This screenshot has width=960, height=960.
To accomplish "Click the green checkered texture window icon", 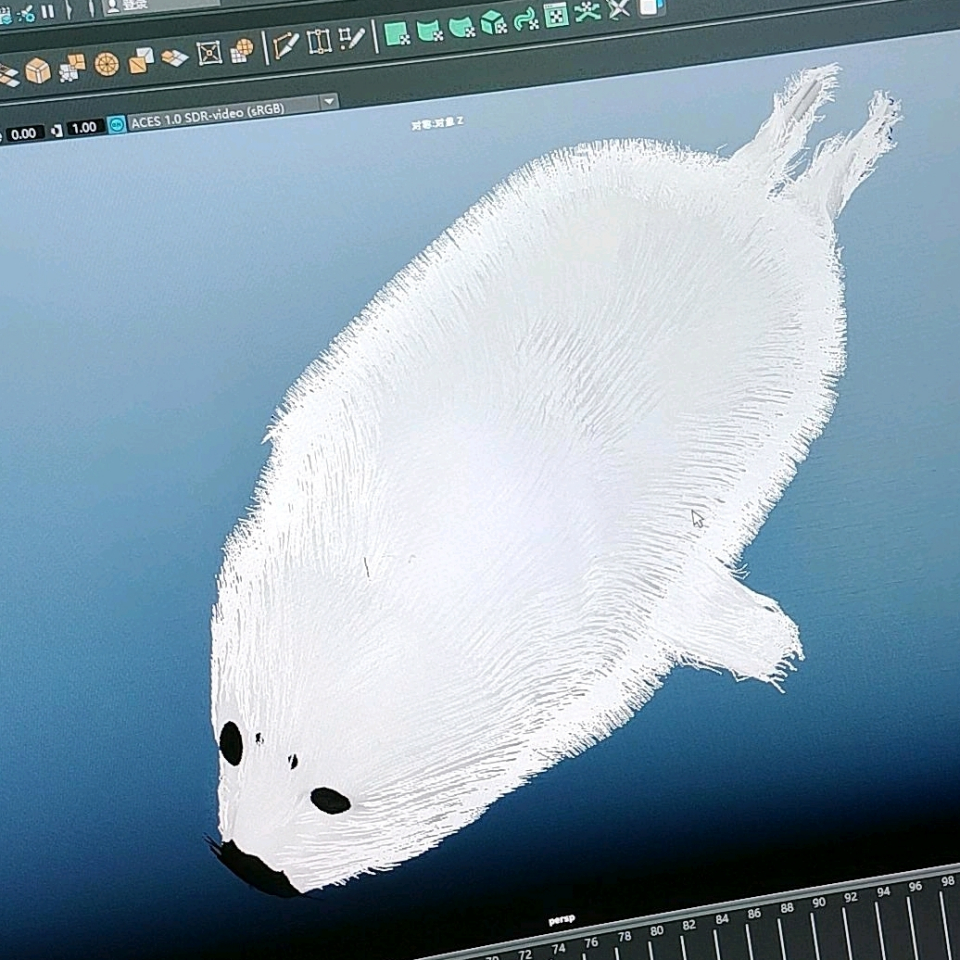I will click(557, 14).
